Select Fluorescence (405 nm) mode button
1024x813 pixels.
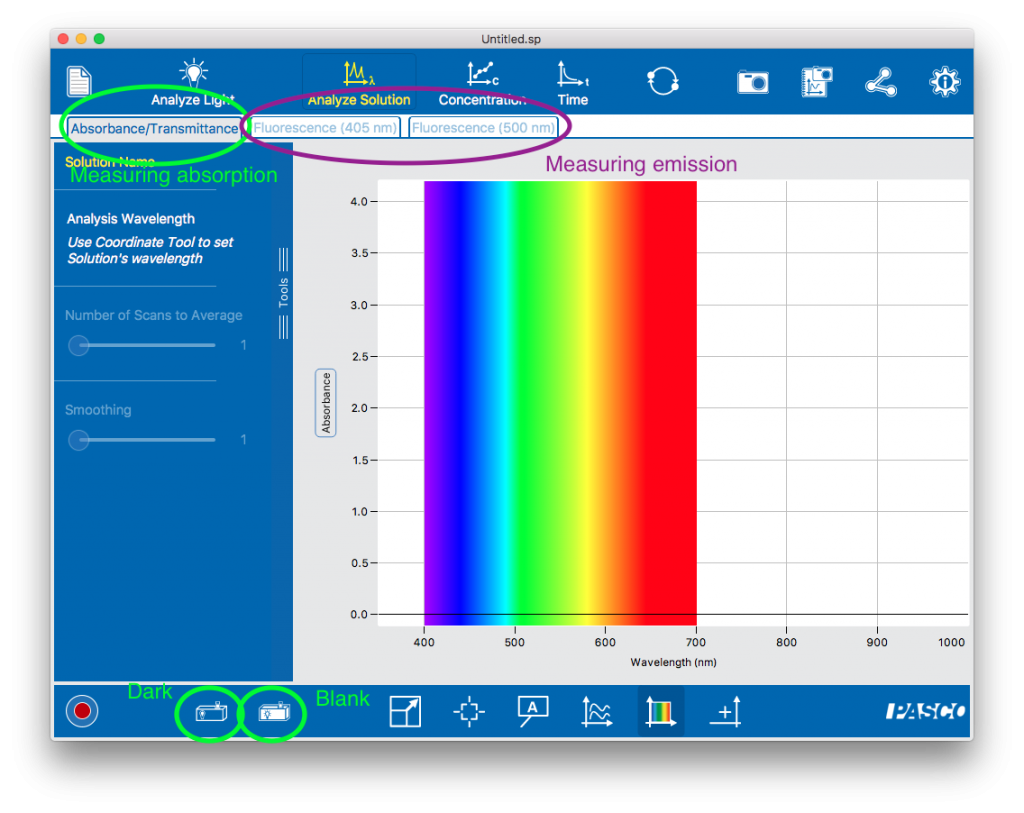(x=326, y=128)
